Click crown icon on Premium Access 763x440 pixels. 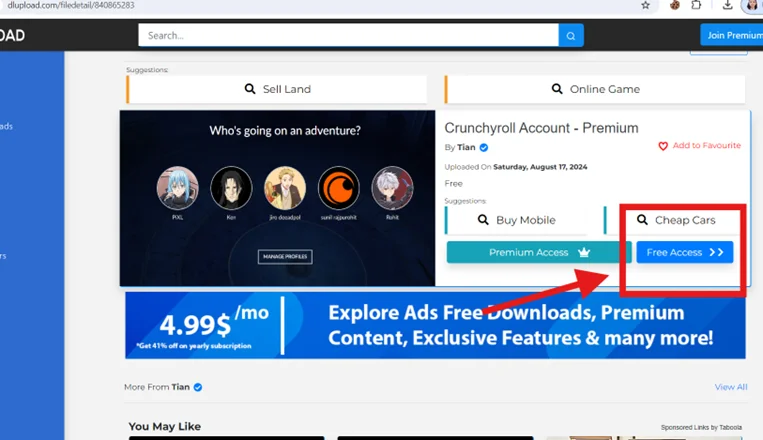point(584,252)
